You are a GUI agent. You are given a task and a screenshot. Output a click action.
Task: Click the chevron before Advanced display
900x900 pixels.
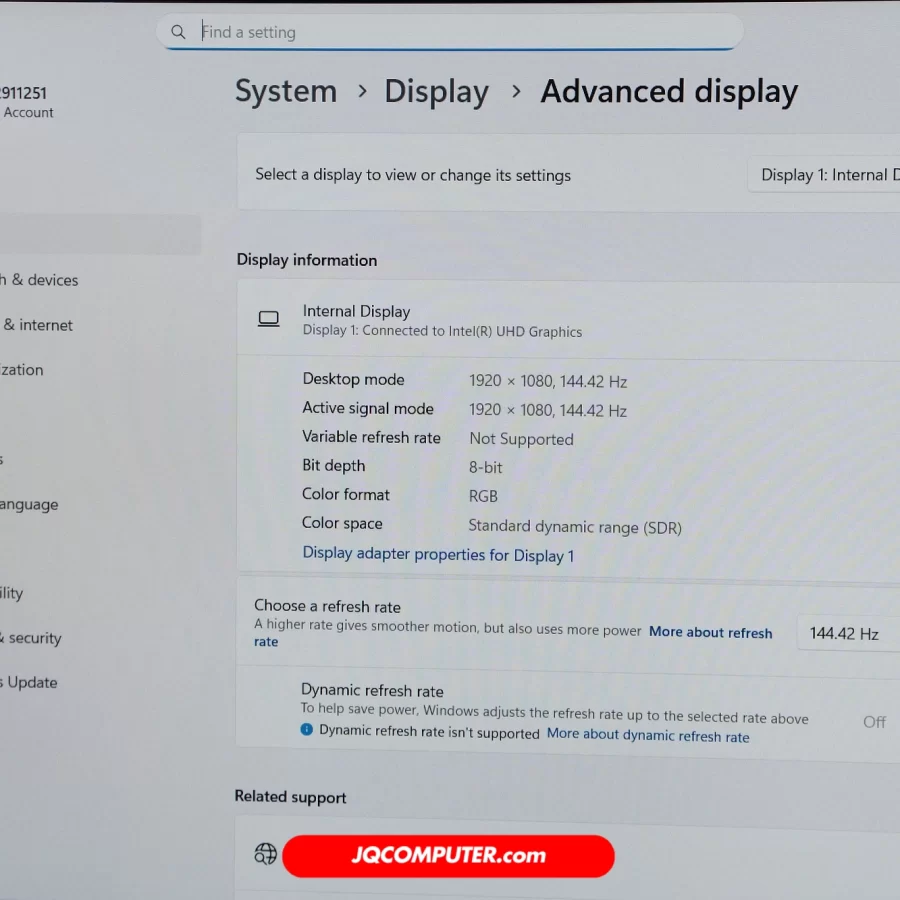coord(516,91)
